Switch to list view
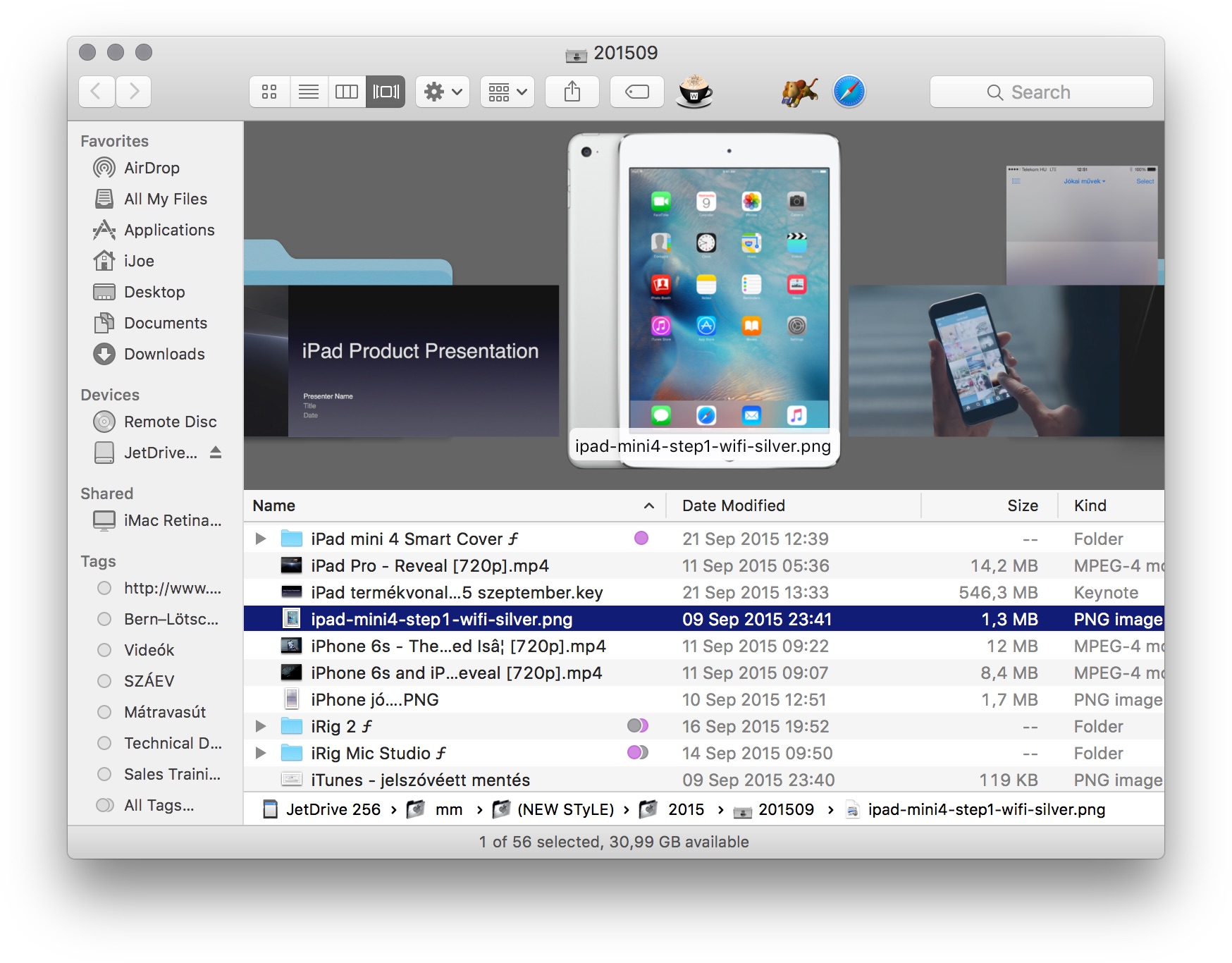 coord(309,92)
